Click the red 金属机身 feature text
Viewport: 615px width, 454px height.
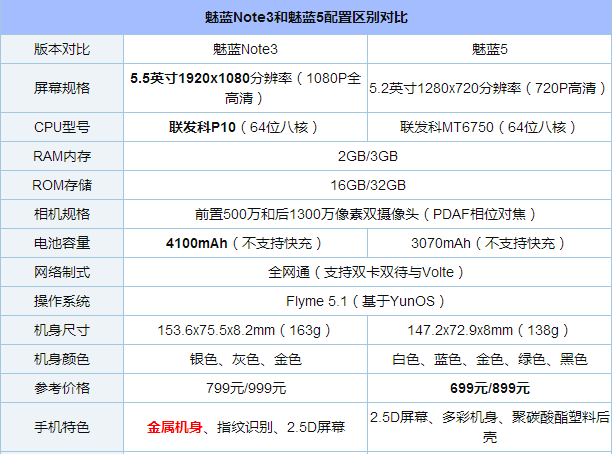click(x=175, y=427)
